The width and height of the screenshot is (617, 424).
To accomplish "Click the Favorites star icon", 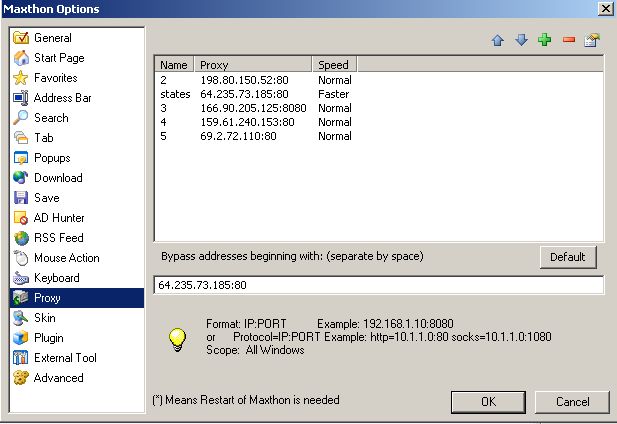I will [21, 78].
